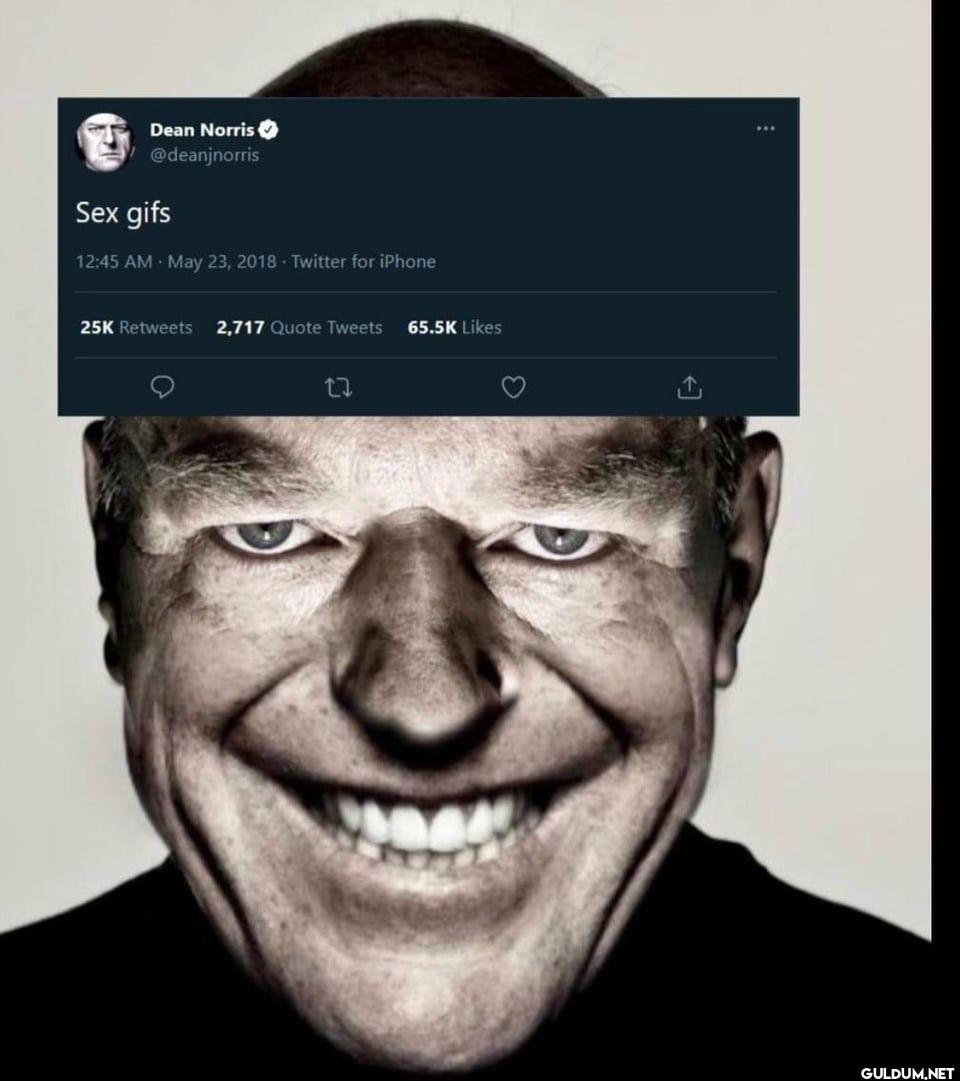Image resolution: width=960 pixels, height=1081 pixels.
Task: Click the 12:45 AM timestamp
Action: (x=114, y=262)
